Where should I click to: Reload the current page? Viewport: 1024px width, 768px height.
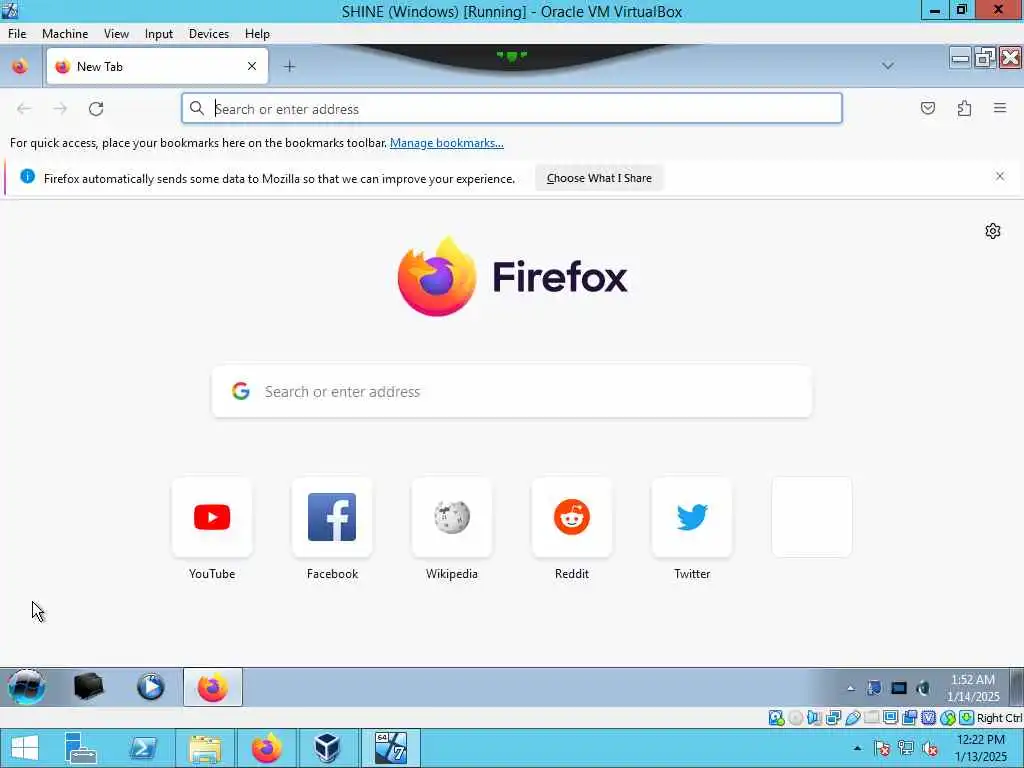pyautogui.click(x=96, y=108)
